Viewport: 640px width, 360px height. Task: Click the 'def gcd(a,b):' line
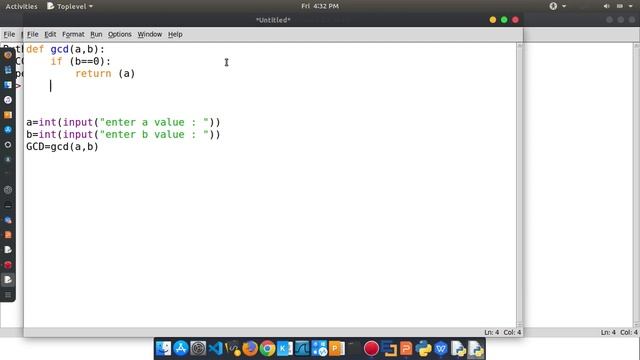(65, 49)
